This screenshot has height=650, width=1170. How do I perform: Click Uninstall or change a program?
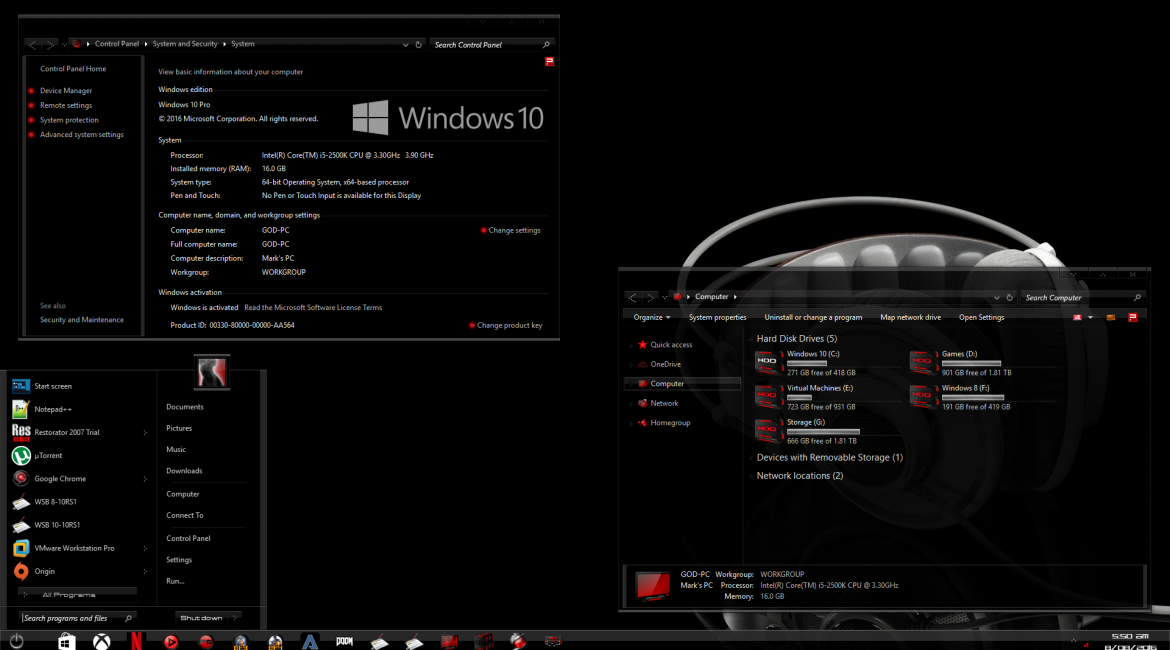pos(813,317)
